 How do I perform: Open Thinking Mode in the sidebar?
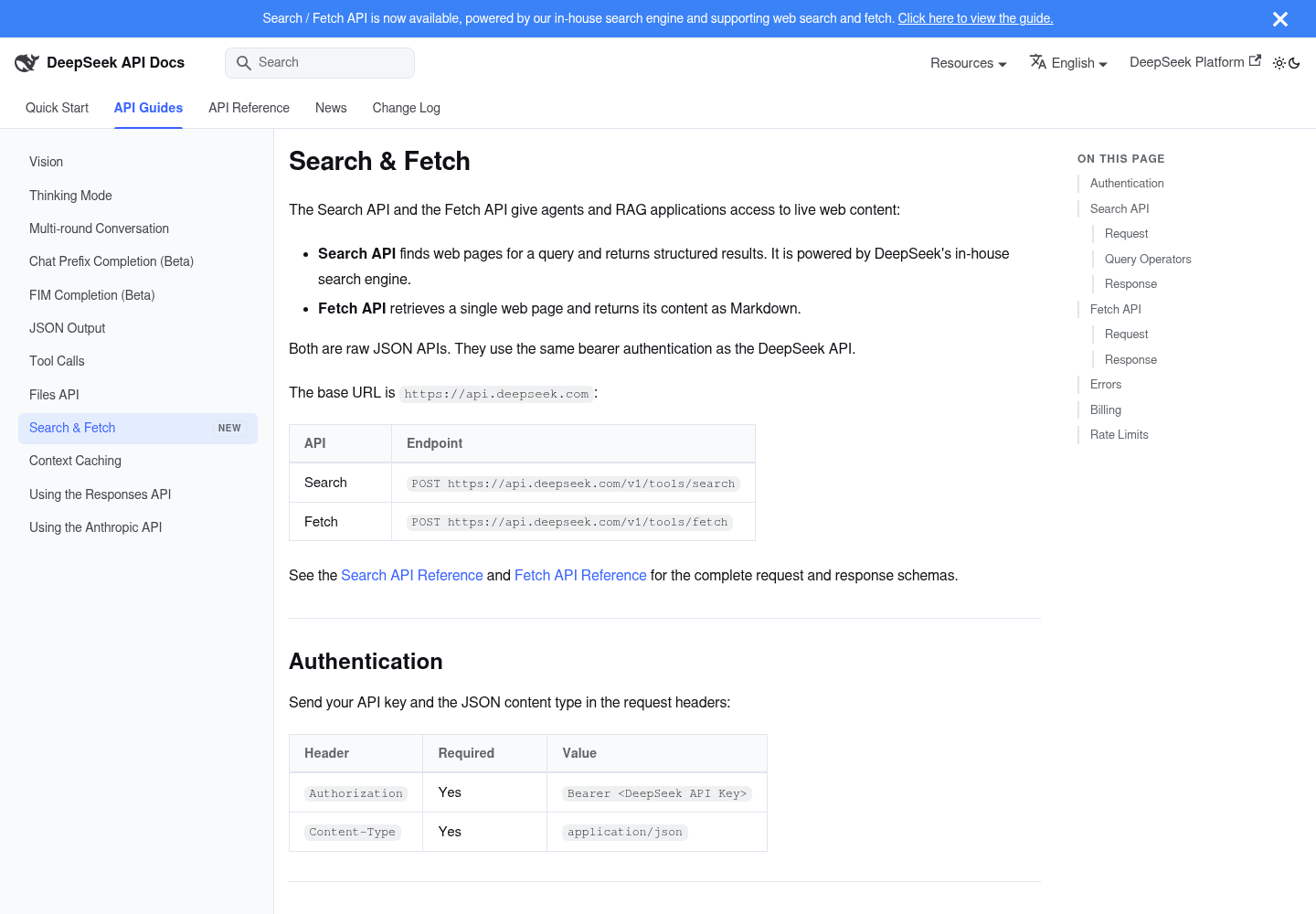[138, 196]
